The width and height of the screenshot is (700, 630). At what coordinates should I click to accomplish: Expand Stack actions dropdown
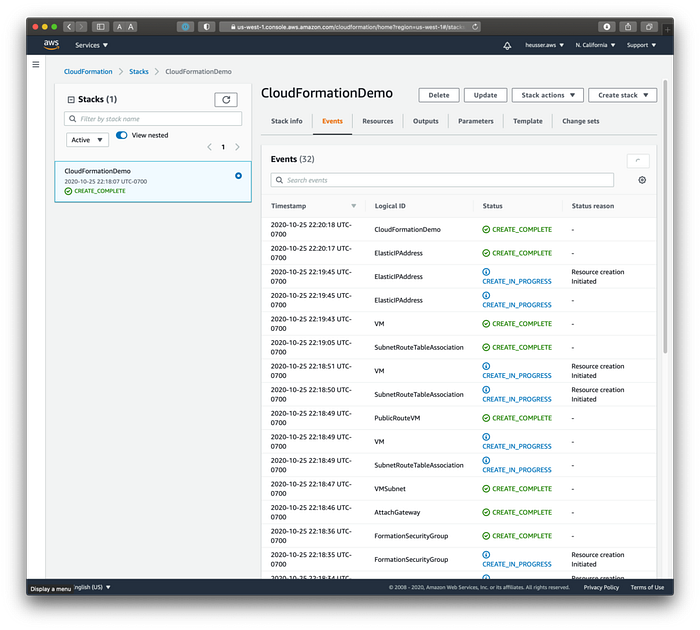click(548, 95)
